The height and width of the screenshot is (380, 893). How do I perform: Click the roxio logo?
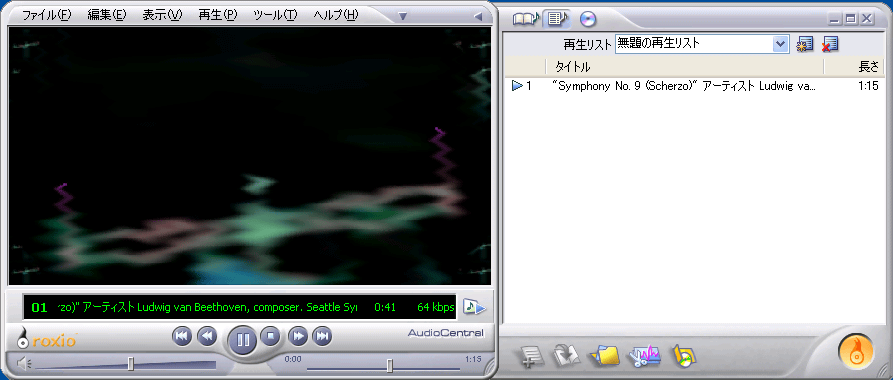pyautogui.click(x=47, y=338)
